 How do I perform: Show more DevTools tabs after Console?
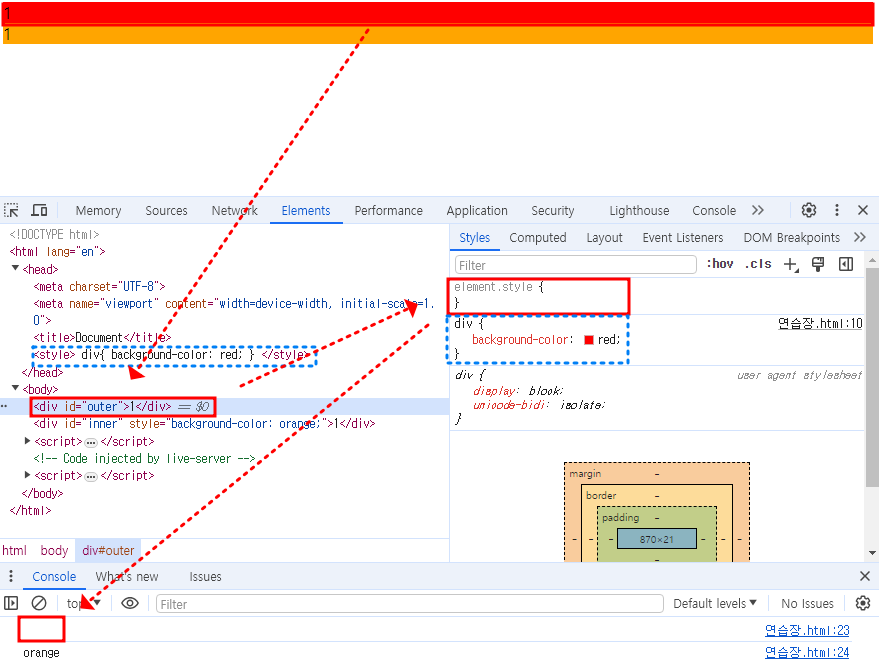pos(757,210)
